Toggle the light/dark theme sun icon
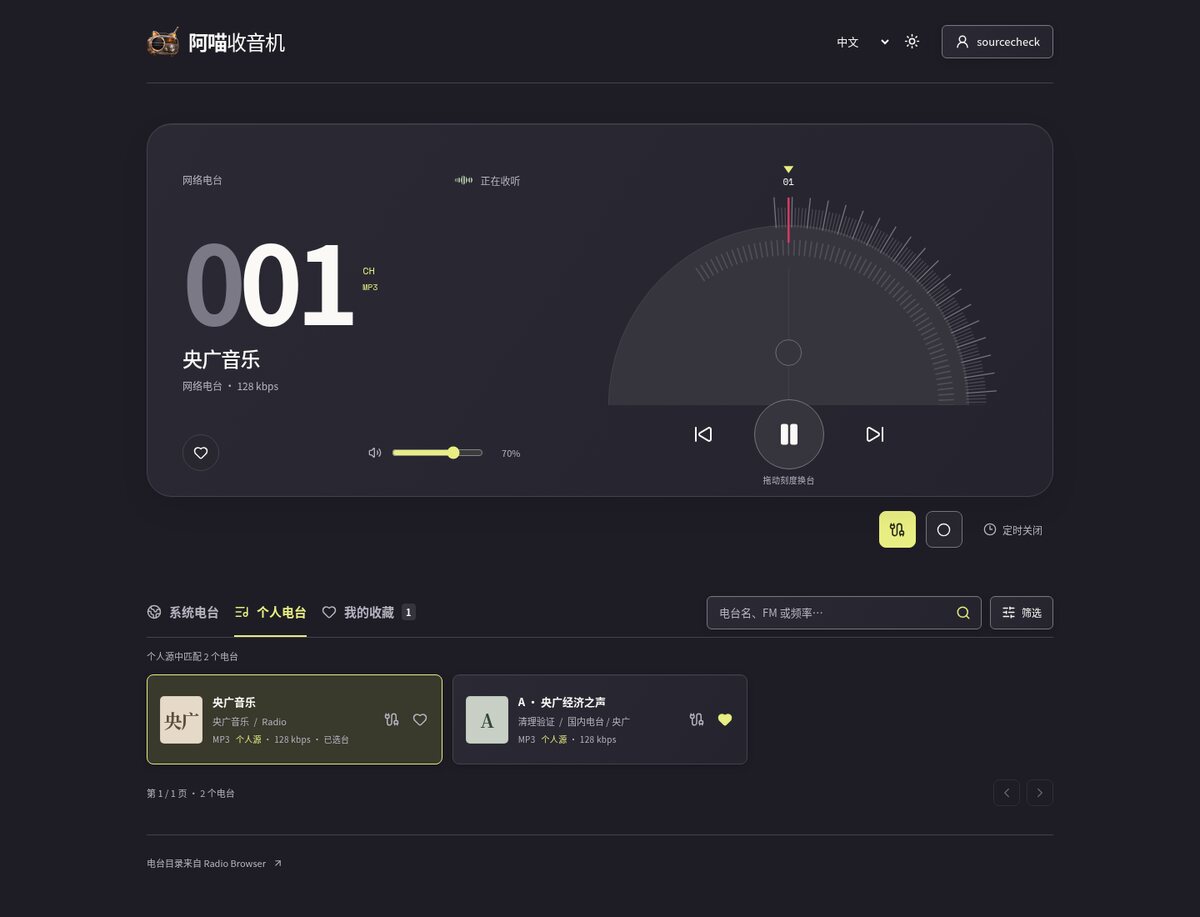The height and width of the screenshot is (917, 1200). click(912, 42)
